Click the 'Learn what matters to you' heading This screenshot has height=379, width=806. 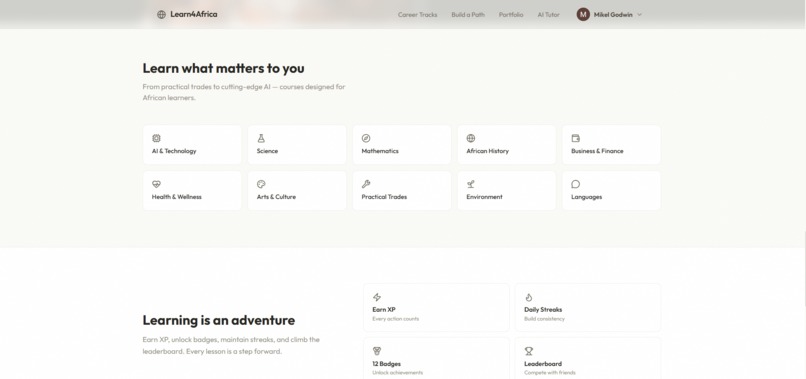[x=223, y=68]
